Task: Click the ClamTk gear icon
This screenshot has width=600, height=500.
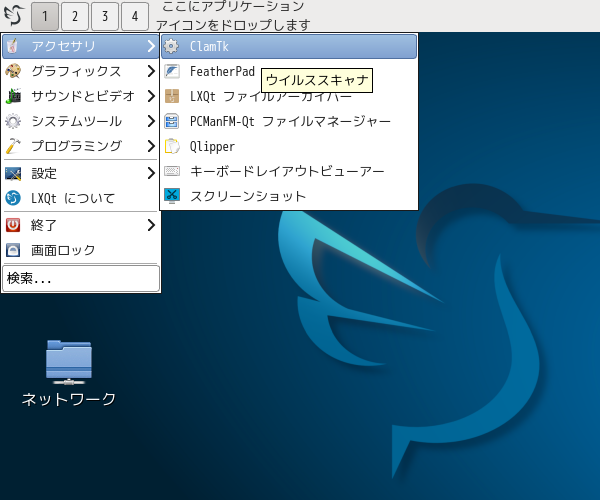Action: (171, 46)
